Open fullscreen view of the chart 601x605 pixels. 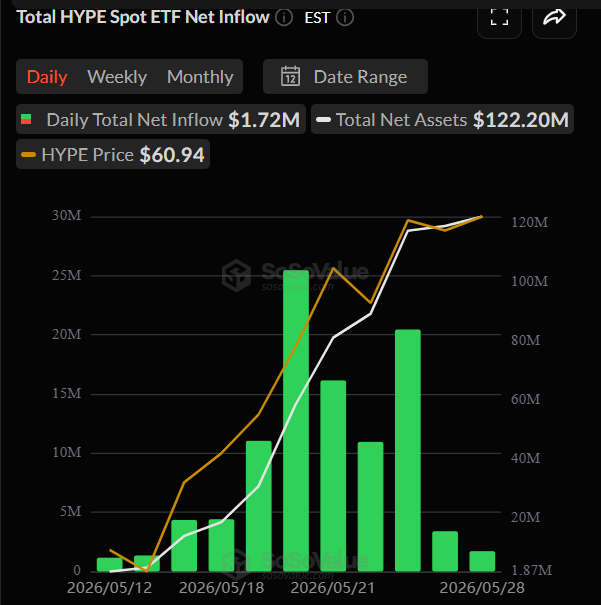499,18
